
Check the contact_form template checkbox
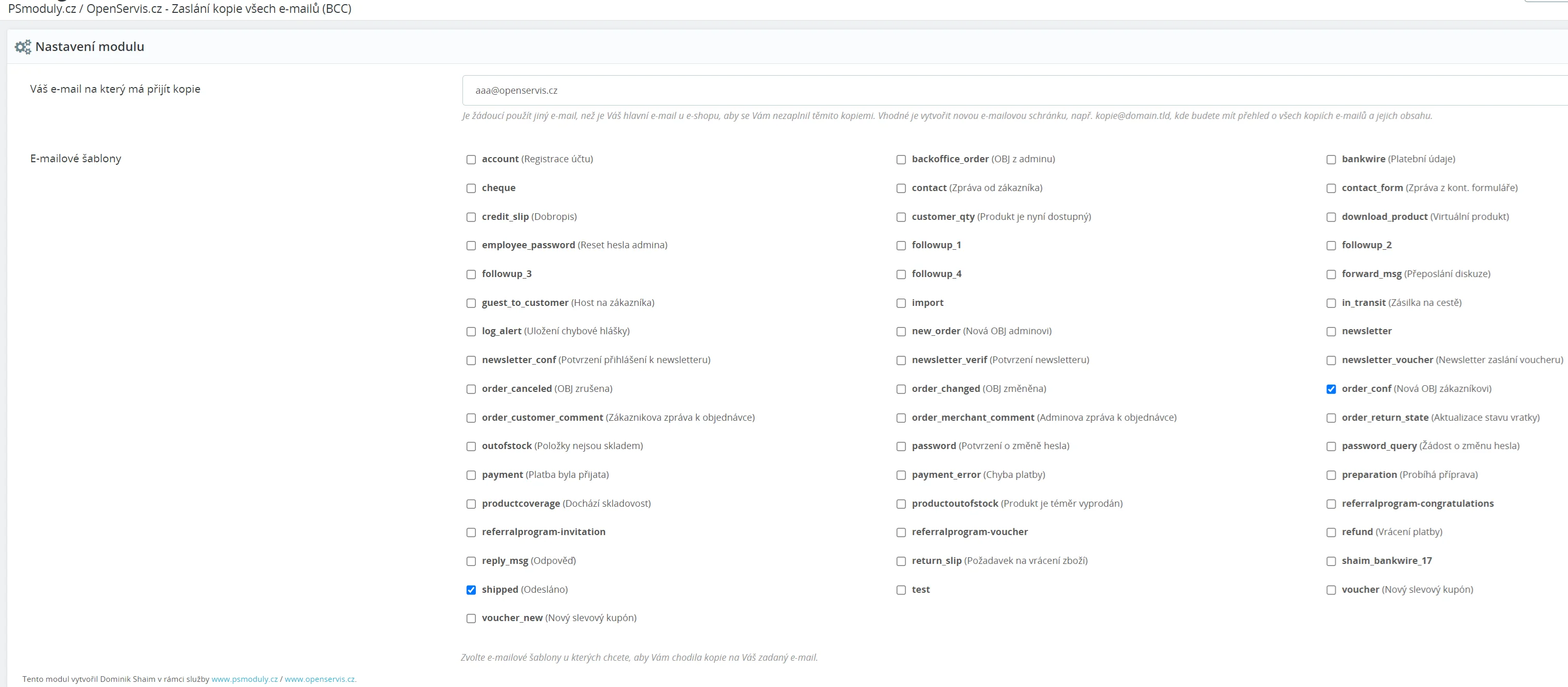click(1331, 188)
